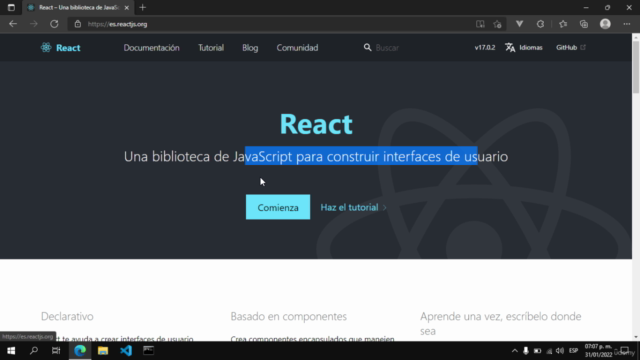Click the React hero title

click(316, 124)
